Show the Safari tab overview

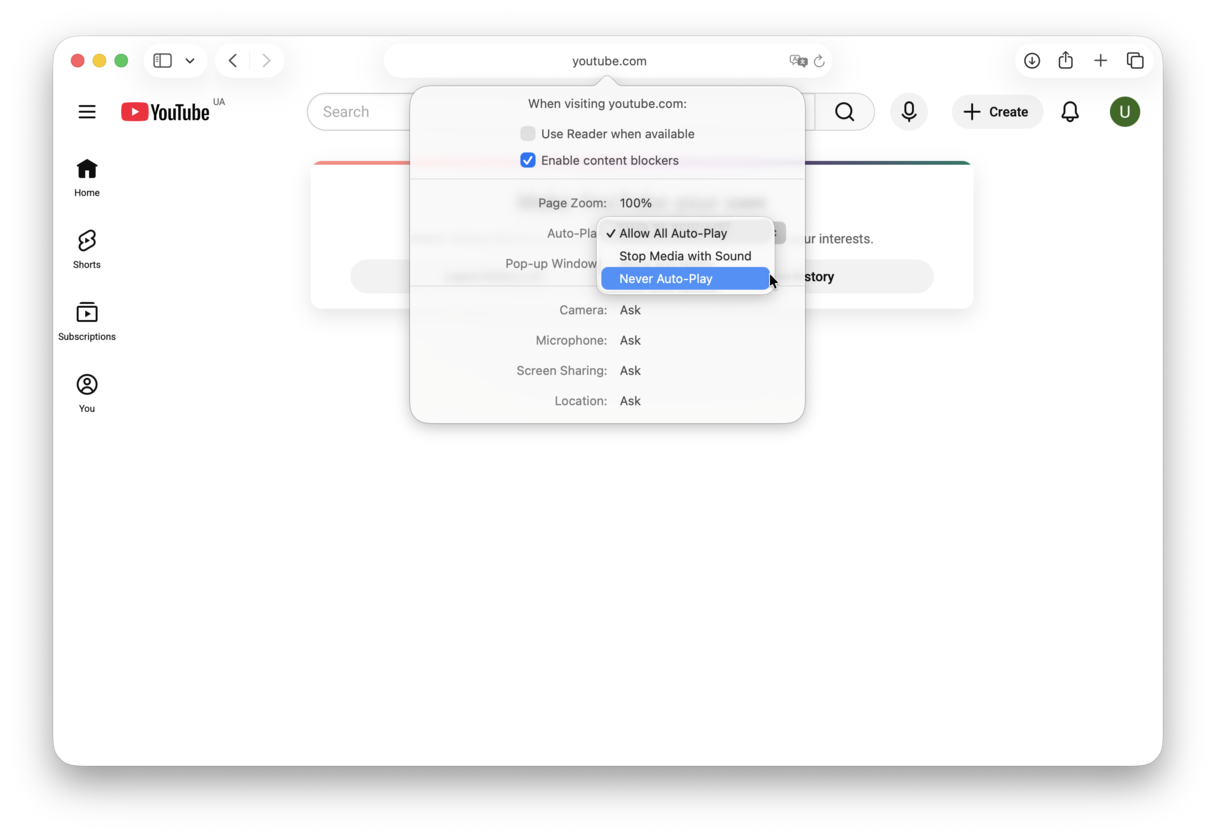pyautogui.click(x=1135, y=61)
